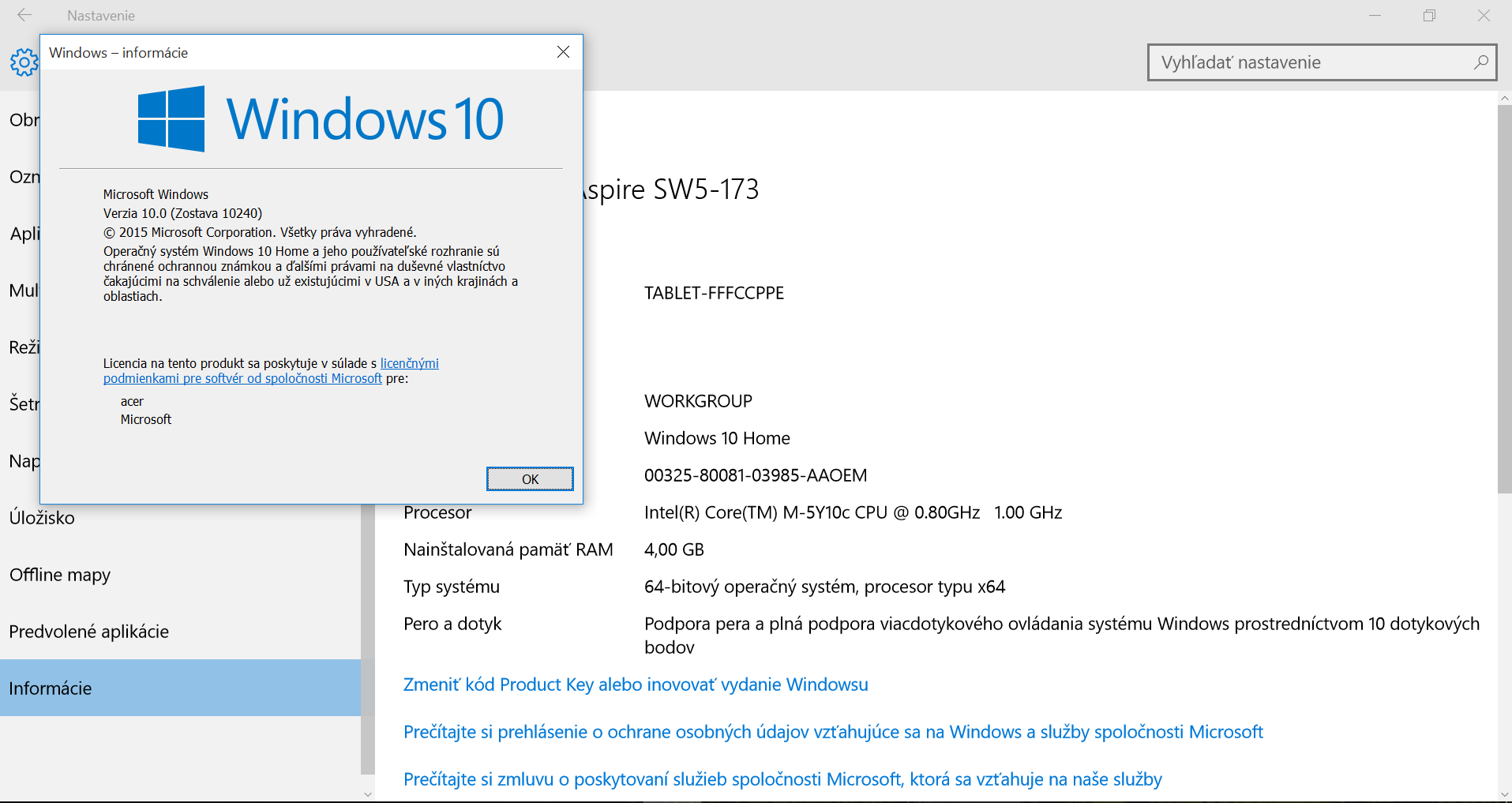Select Úložisko in the sidebar
Viewport: 1512px width, 803px height.
coord(180,518)
